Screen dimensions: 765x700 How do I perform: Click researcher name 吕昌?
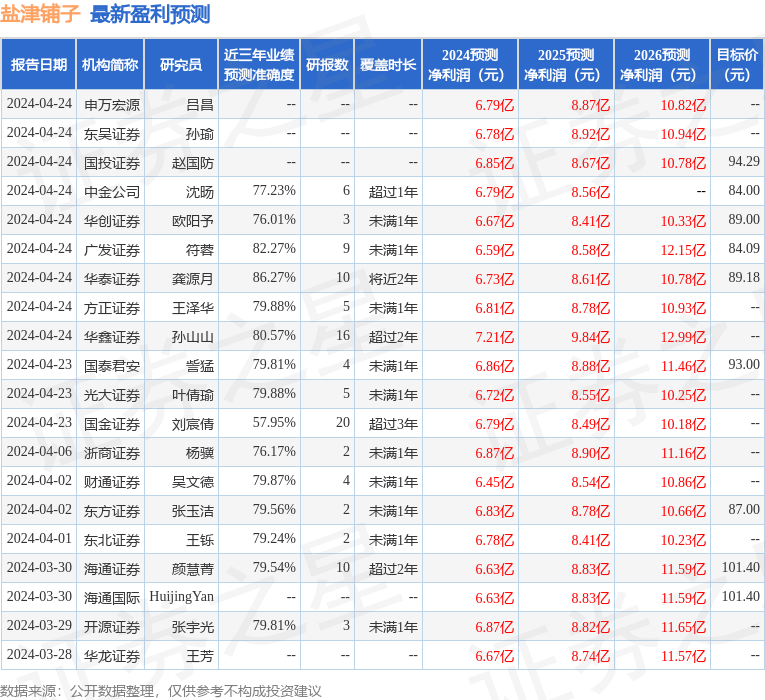click(200, 105)
